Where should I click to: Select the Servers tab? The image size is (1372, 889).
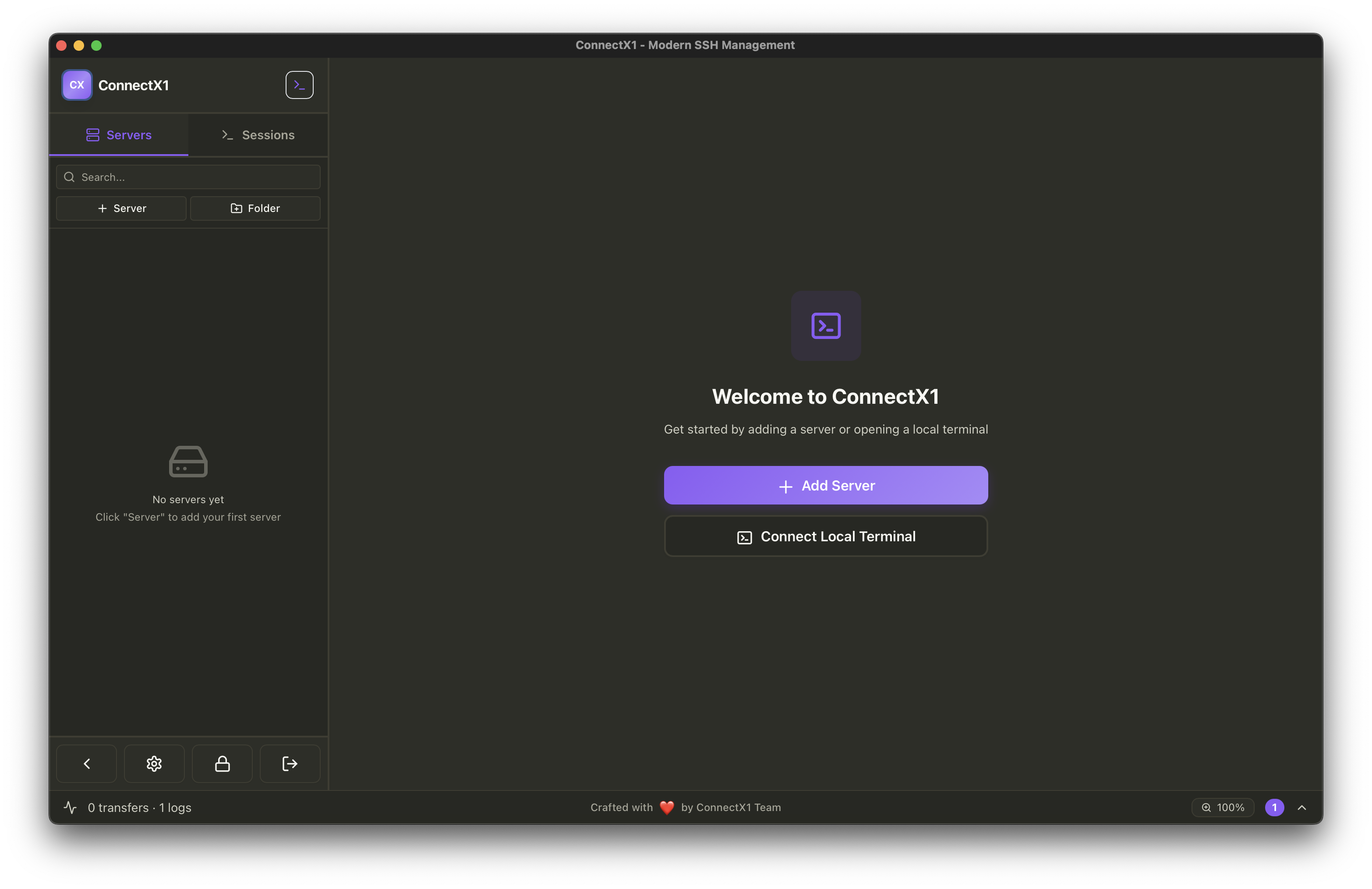(119, 135)
